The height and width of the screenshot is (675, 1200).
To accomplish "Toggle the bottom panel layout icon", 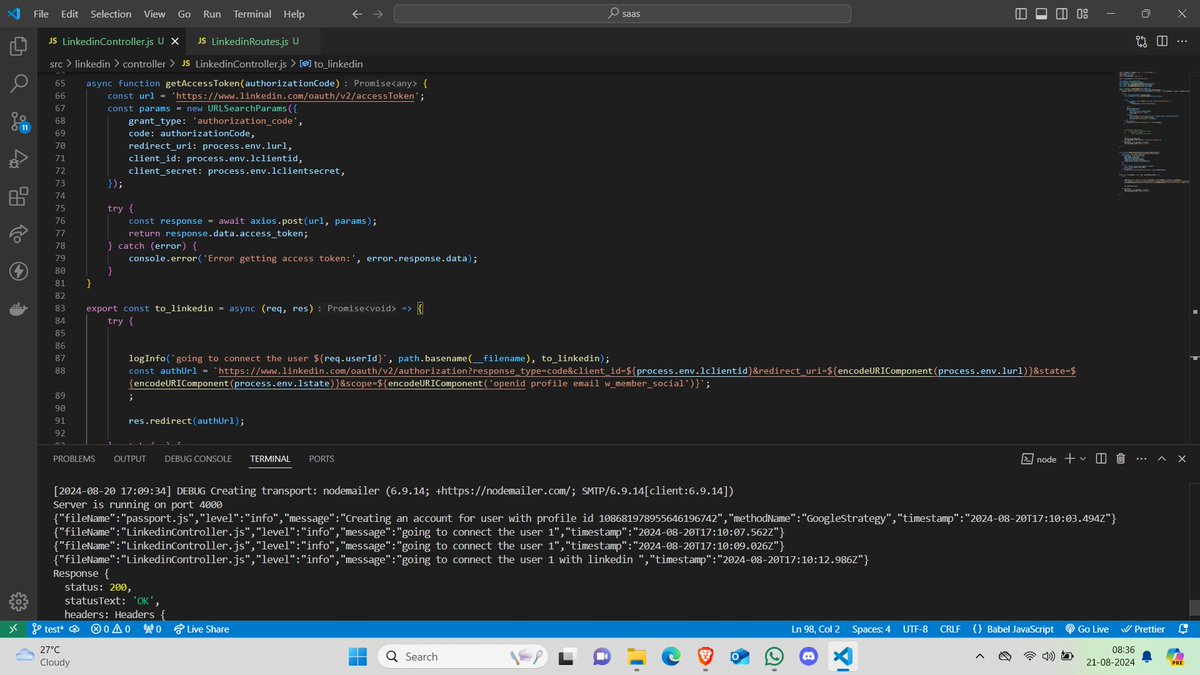I will [1041, 14].
